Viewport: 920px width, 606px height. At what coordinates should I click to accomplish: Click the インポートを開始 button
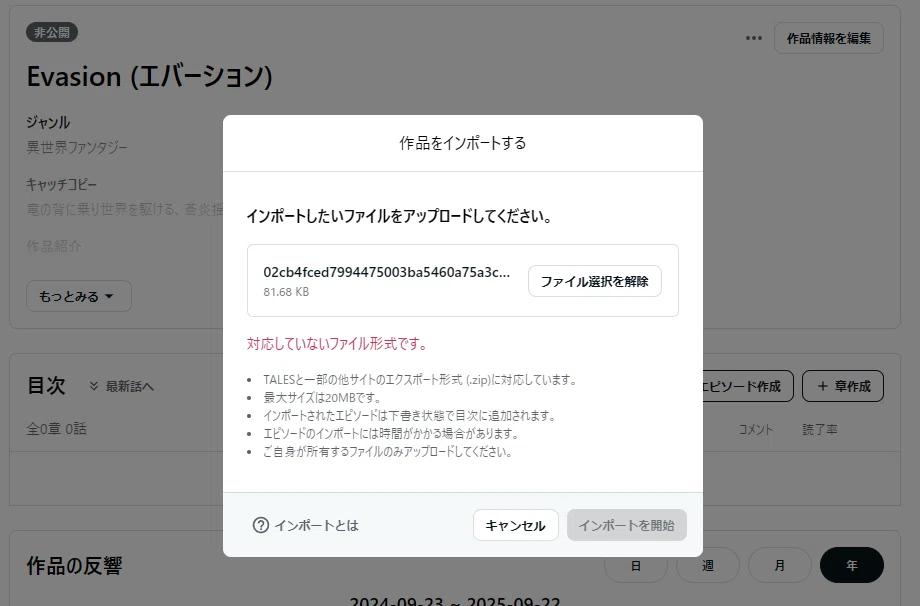[627, 525]
